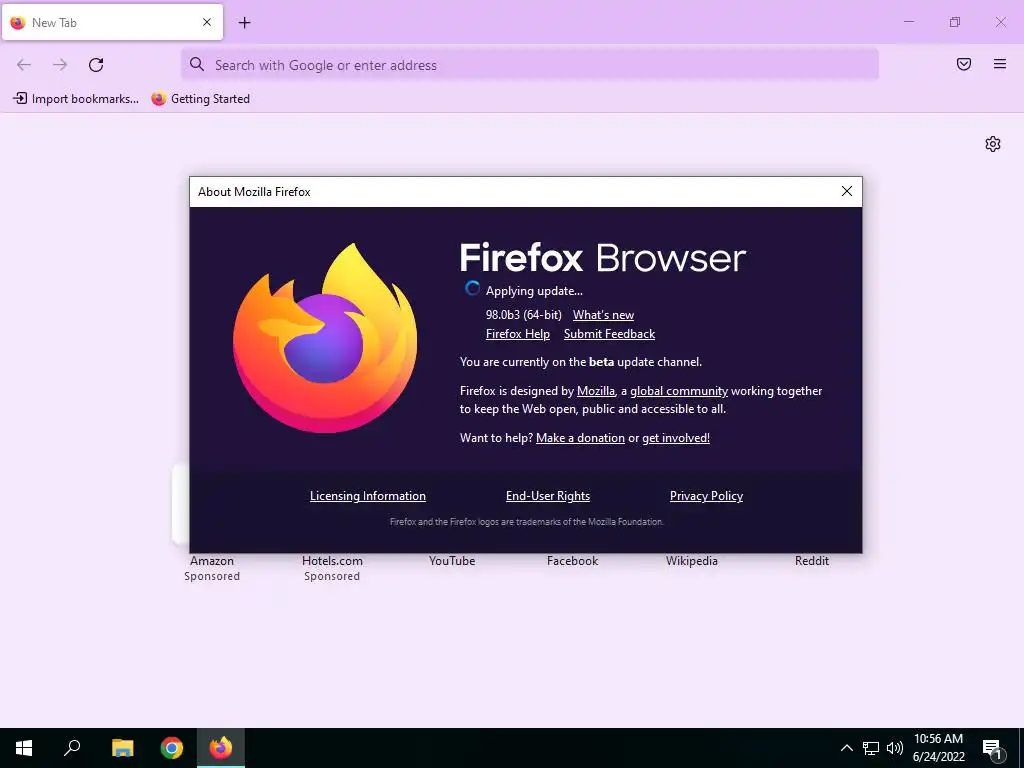Click the Reload page icon
Viewport: 1024px width, 768px height.
coord(96,65)
